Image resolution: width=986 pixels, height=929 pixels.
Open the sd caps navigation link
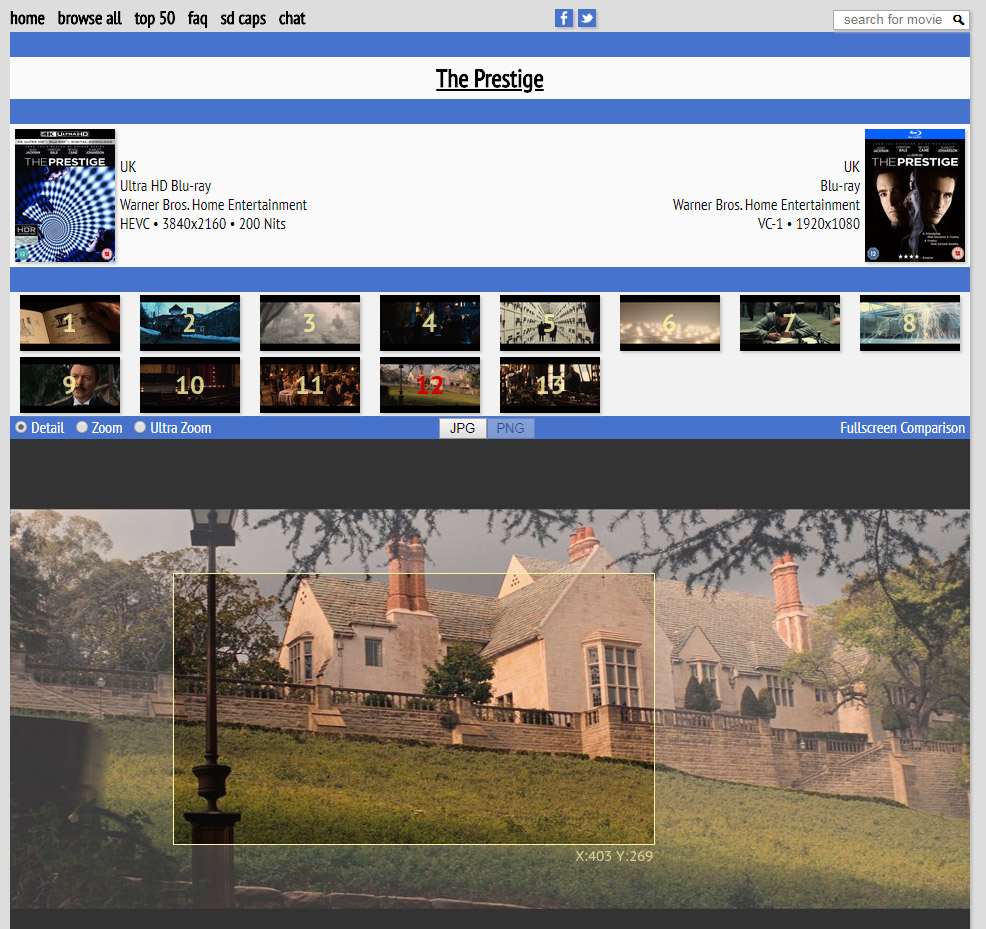(x=243, y=19)
